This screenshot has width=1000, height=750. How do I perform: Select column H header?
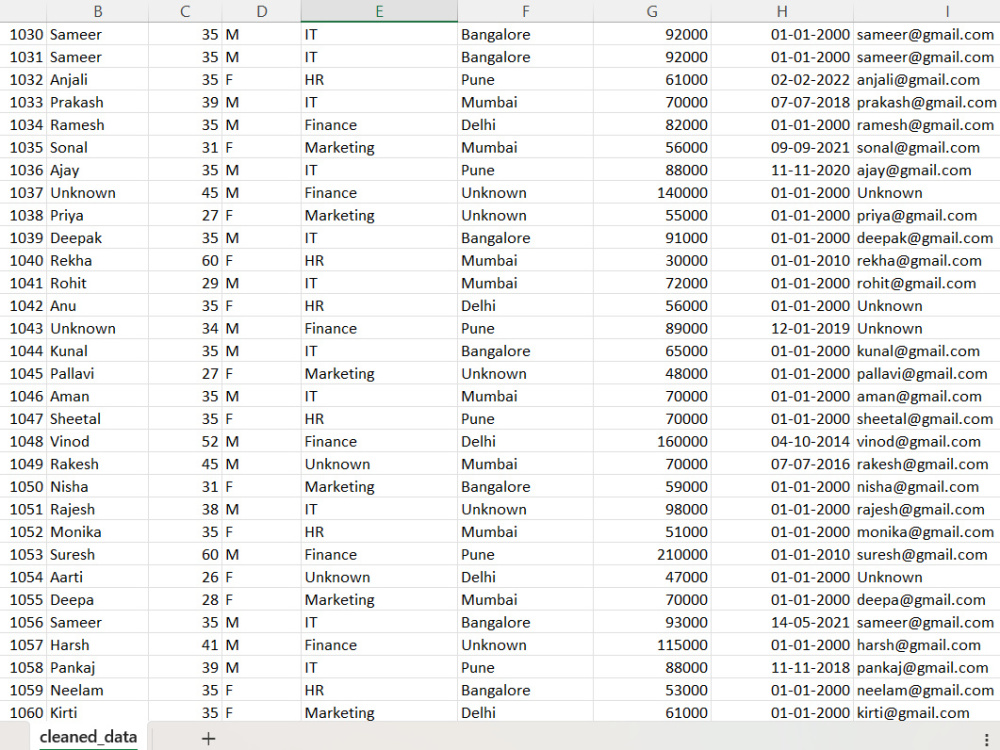(782, 11)
